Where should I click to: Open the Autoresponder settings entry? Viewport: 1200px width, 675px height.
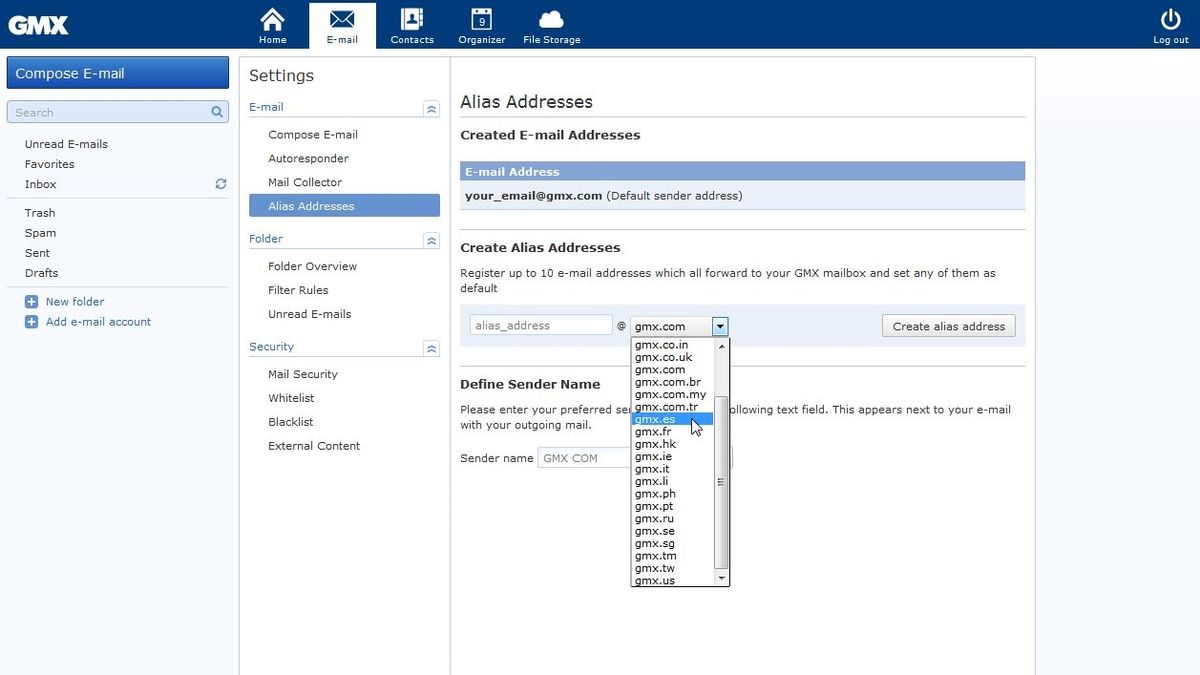307,158
